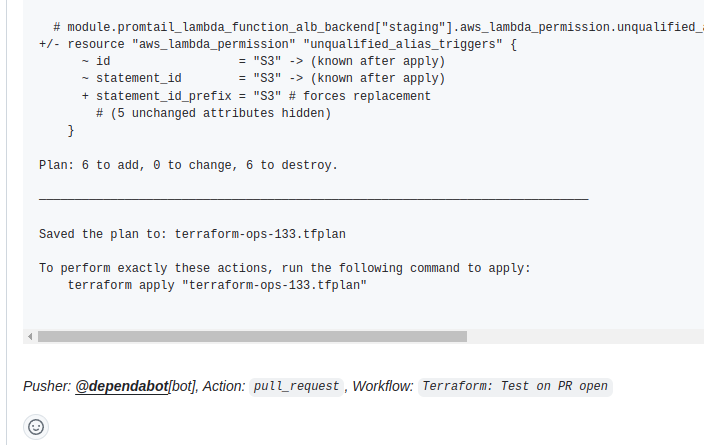The height and width of the screenshot is (445, 704).
Task: Click the horizontal scrollbar thumb in code block
Action: click(252, 336)
